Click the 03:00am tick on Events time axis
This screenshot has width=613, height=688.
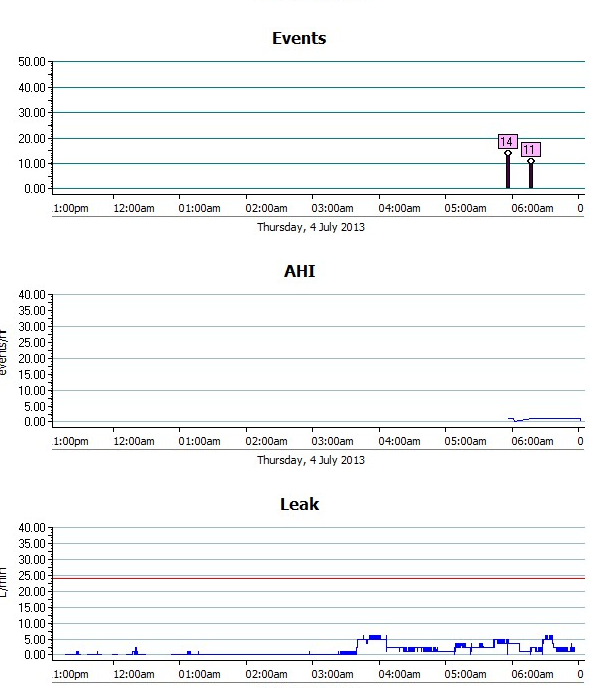[x=333, y=208]
